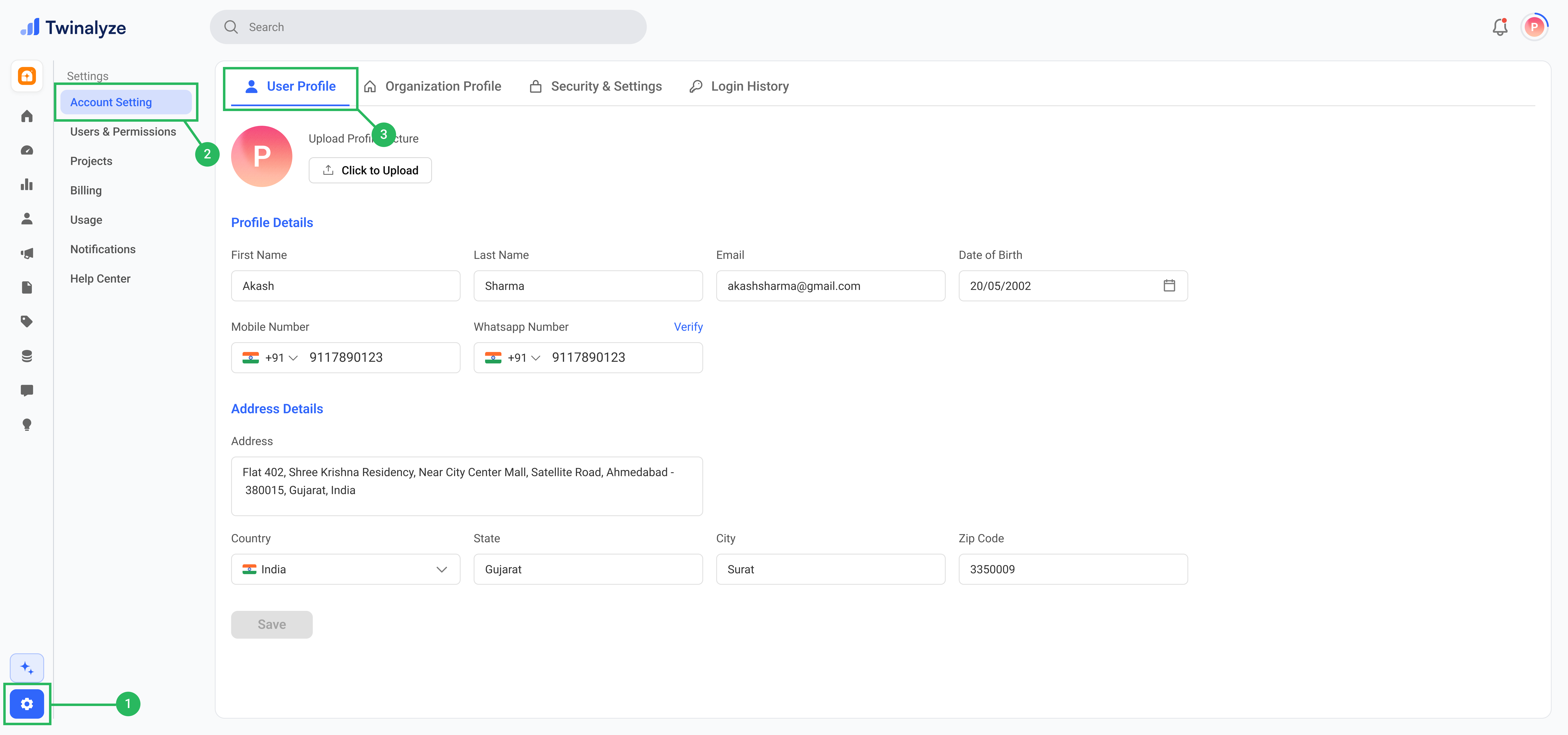Click the Upload Profile Picture label

(363, 139)
